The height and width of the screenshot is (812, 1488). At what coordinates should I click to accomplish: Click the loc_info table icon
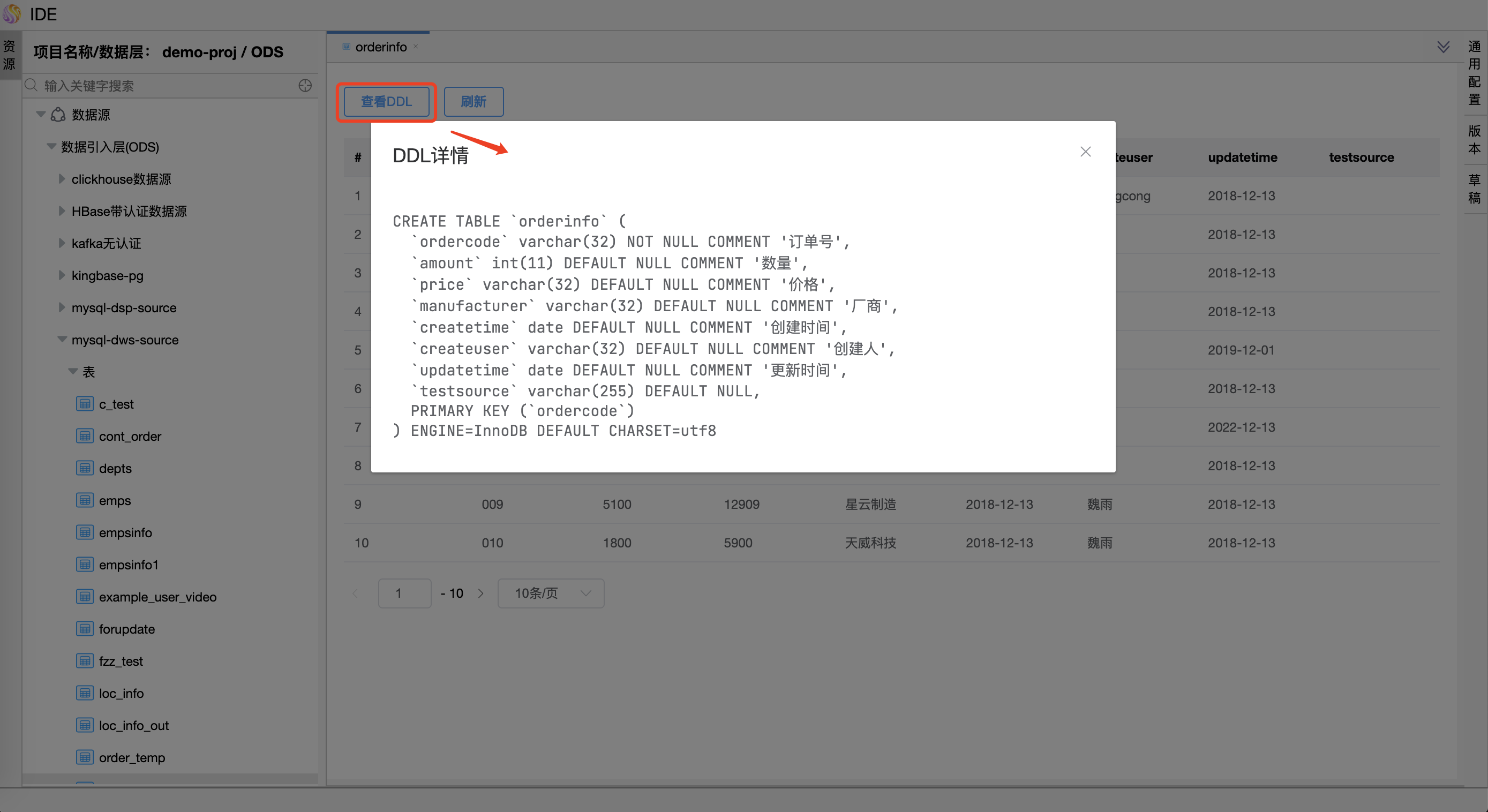pos(85,693)
